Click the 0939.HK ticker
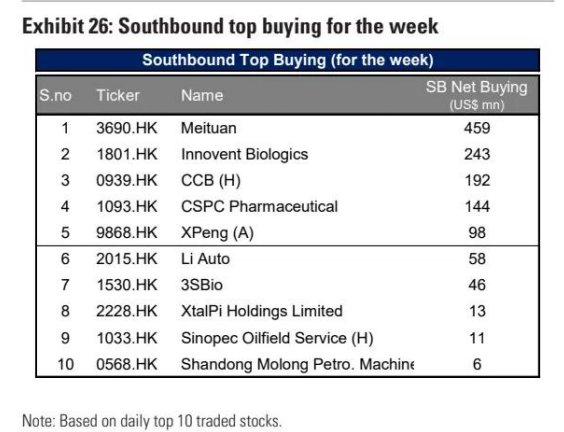564x432 pixels. coord(127,180)
